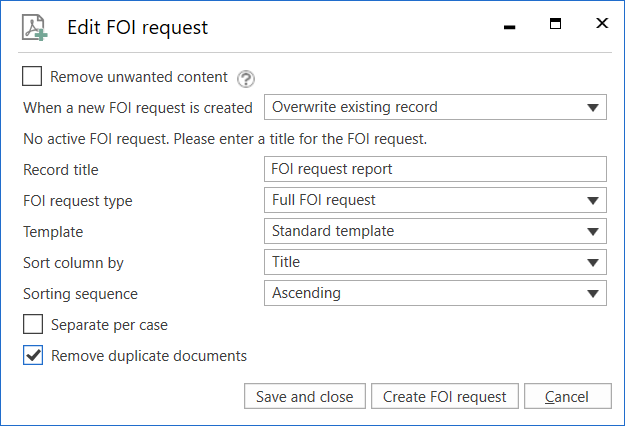625x426 pixels.
Task: Click the Create FOI request button
Action: [x=445, y=397]
